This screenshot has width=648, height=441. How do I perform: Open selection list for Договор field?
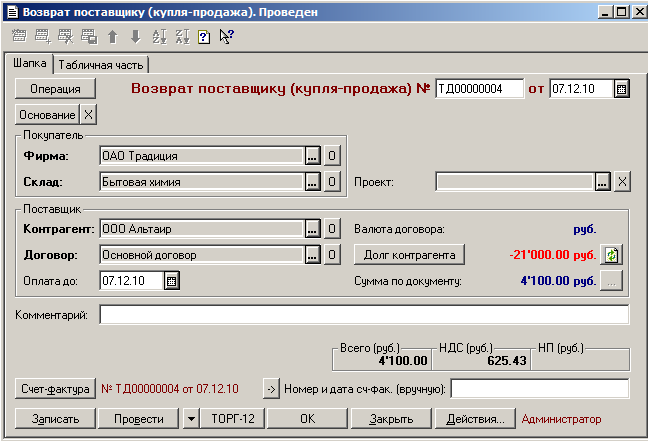pos(313,255)
